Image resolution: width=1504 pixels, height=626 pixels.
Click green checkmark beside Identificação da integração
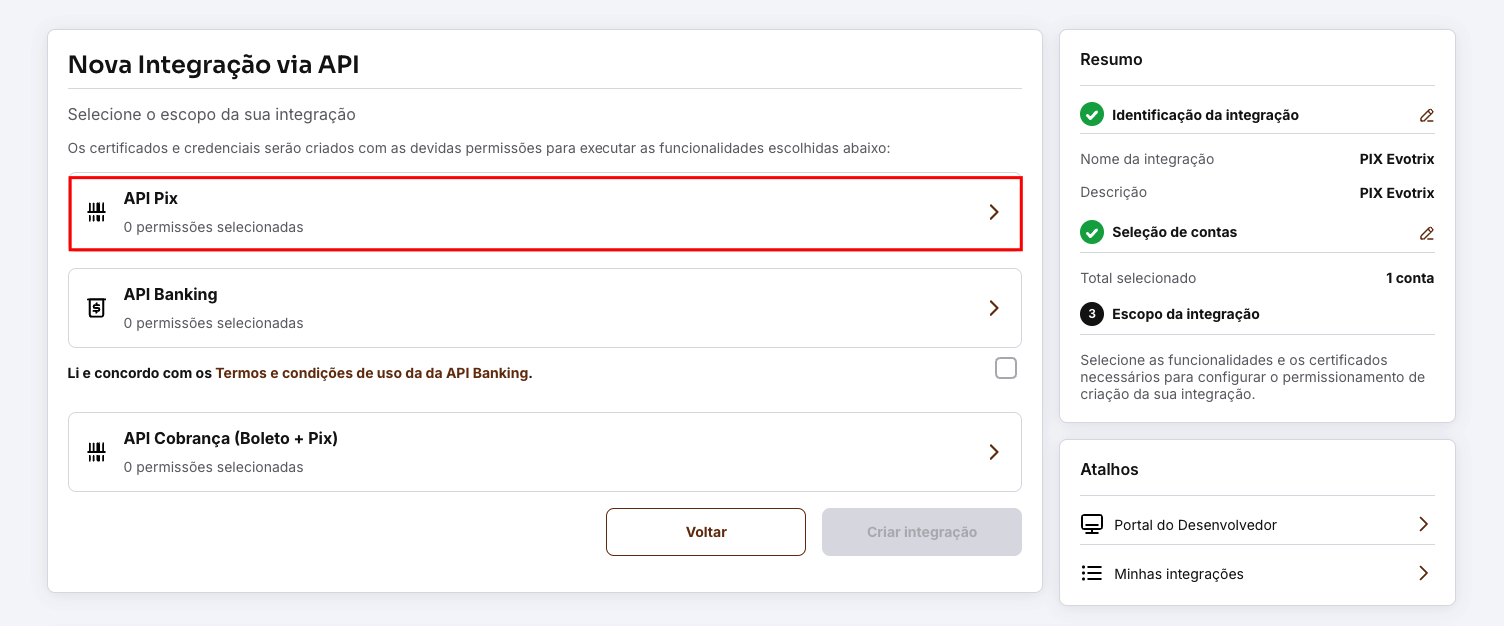[x=1092, y=114]
